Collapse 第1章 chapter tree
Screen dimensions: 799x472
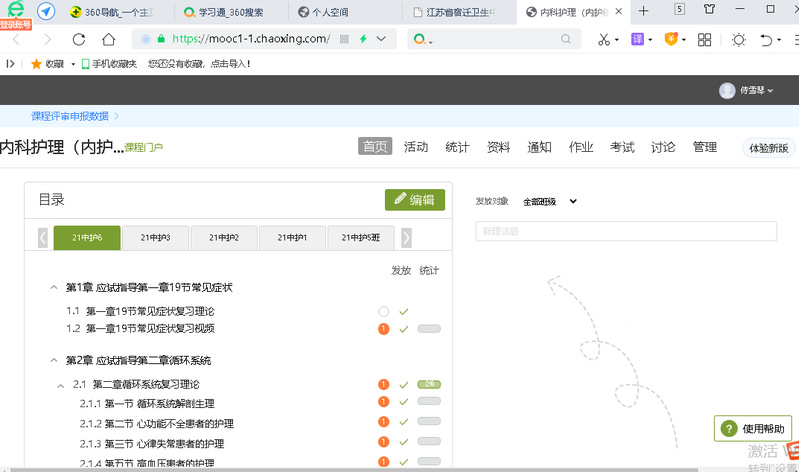54,287
